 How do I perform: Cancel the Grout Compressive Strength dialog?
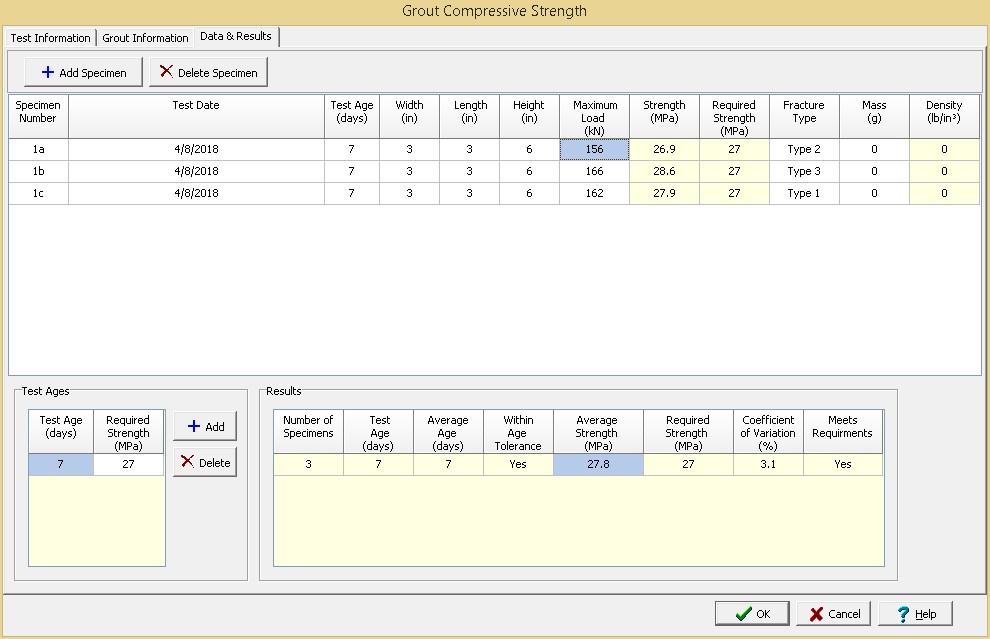point(834,613)
